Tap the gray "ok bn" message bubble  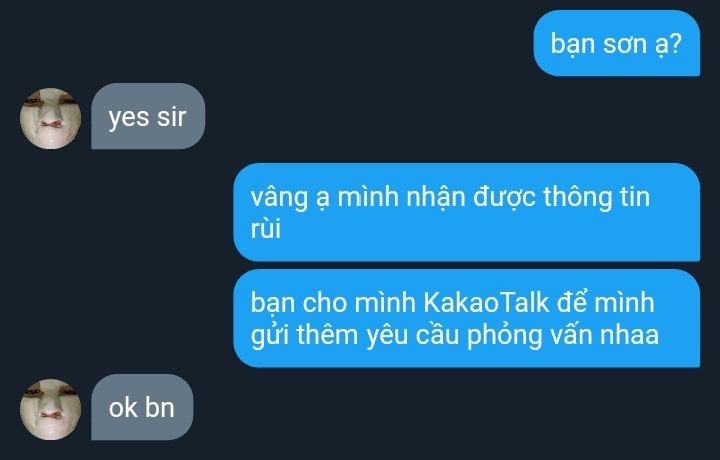[142, 407]
